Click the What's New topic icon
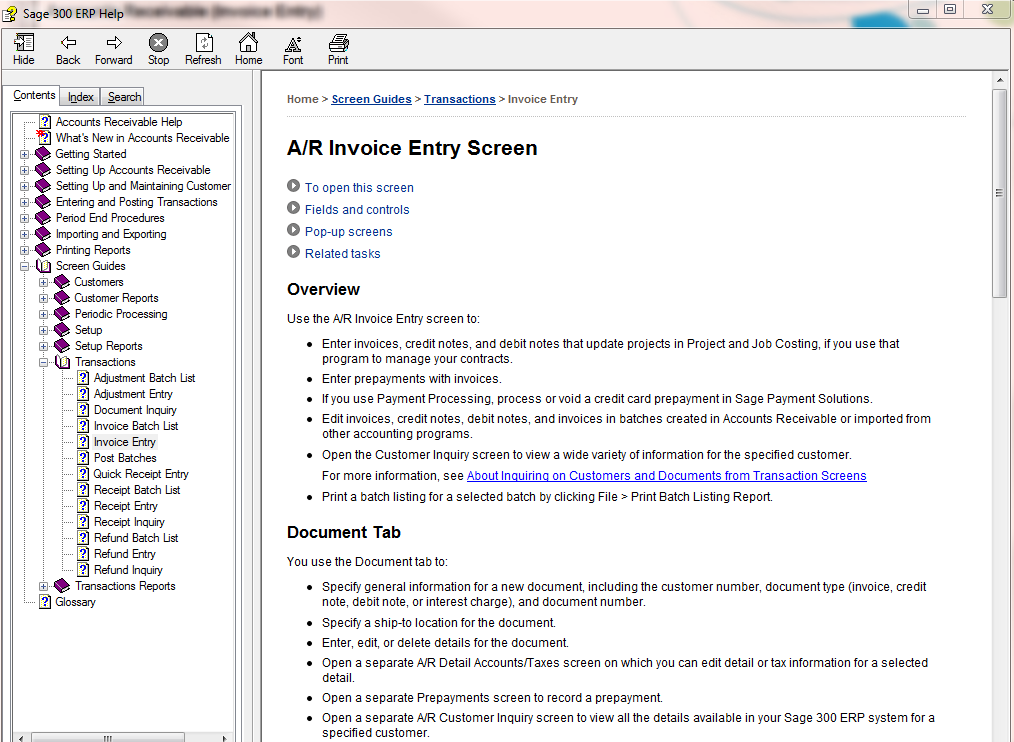The width and height of the screenshot is (1014, 742). [x=43, y=137]
